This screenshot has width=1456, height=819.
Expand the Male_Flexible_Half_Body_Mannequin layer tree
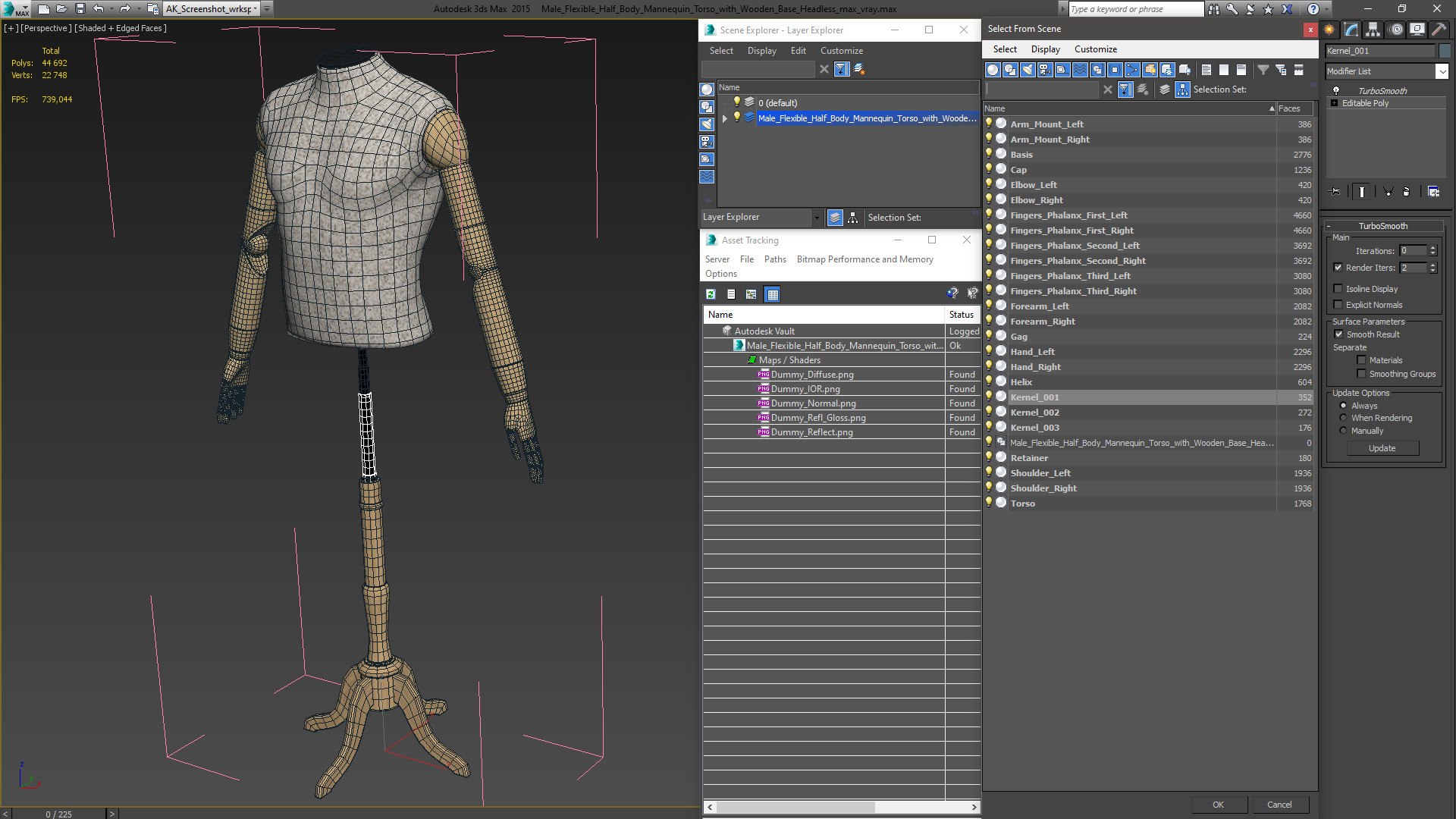coord(725,118)
